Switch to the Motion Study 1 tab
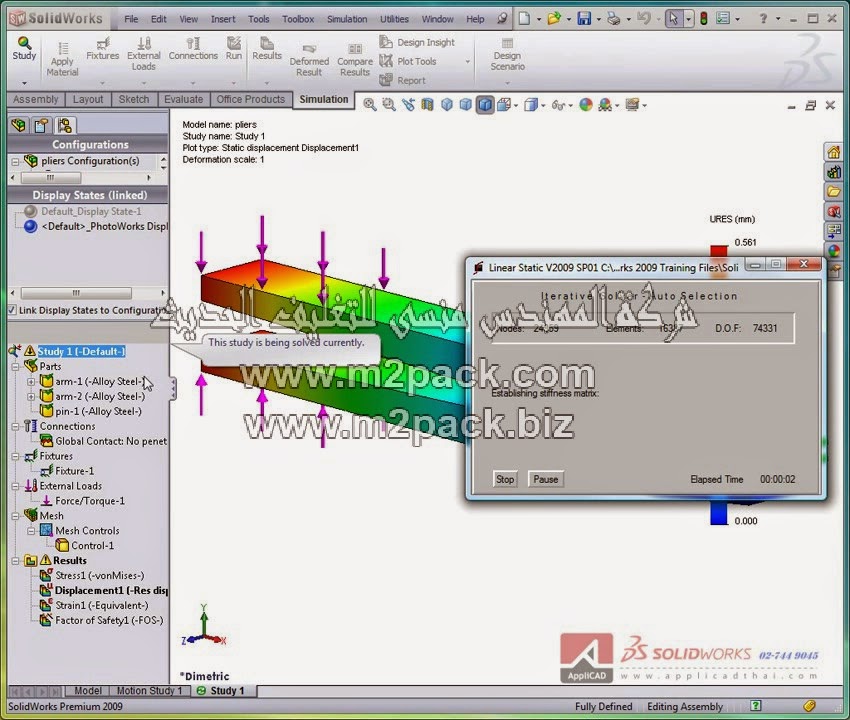 click(x=150, y=691)
